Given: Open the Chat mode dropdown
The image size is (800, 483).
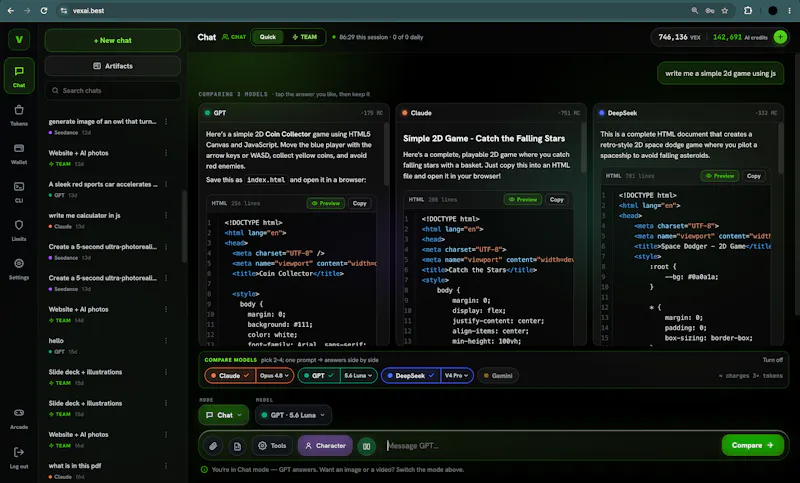Looking at the screenshot, I should pyautogui.click(x=223, y=415).
